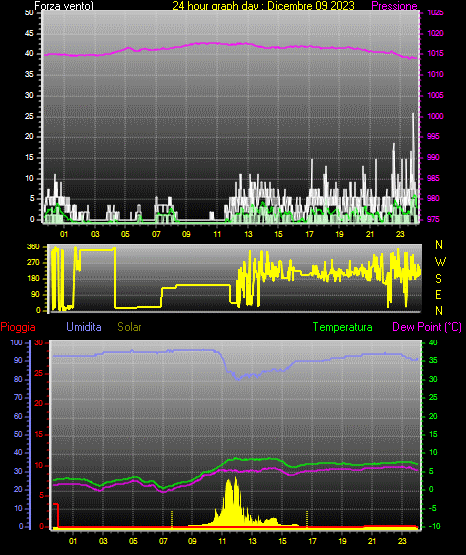The image size is (466, 555).
Task: Click the blue 'Umidita' legend label
Action: coord(84,327)
